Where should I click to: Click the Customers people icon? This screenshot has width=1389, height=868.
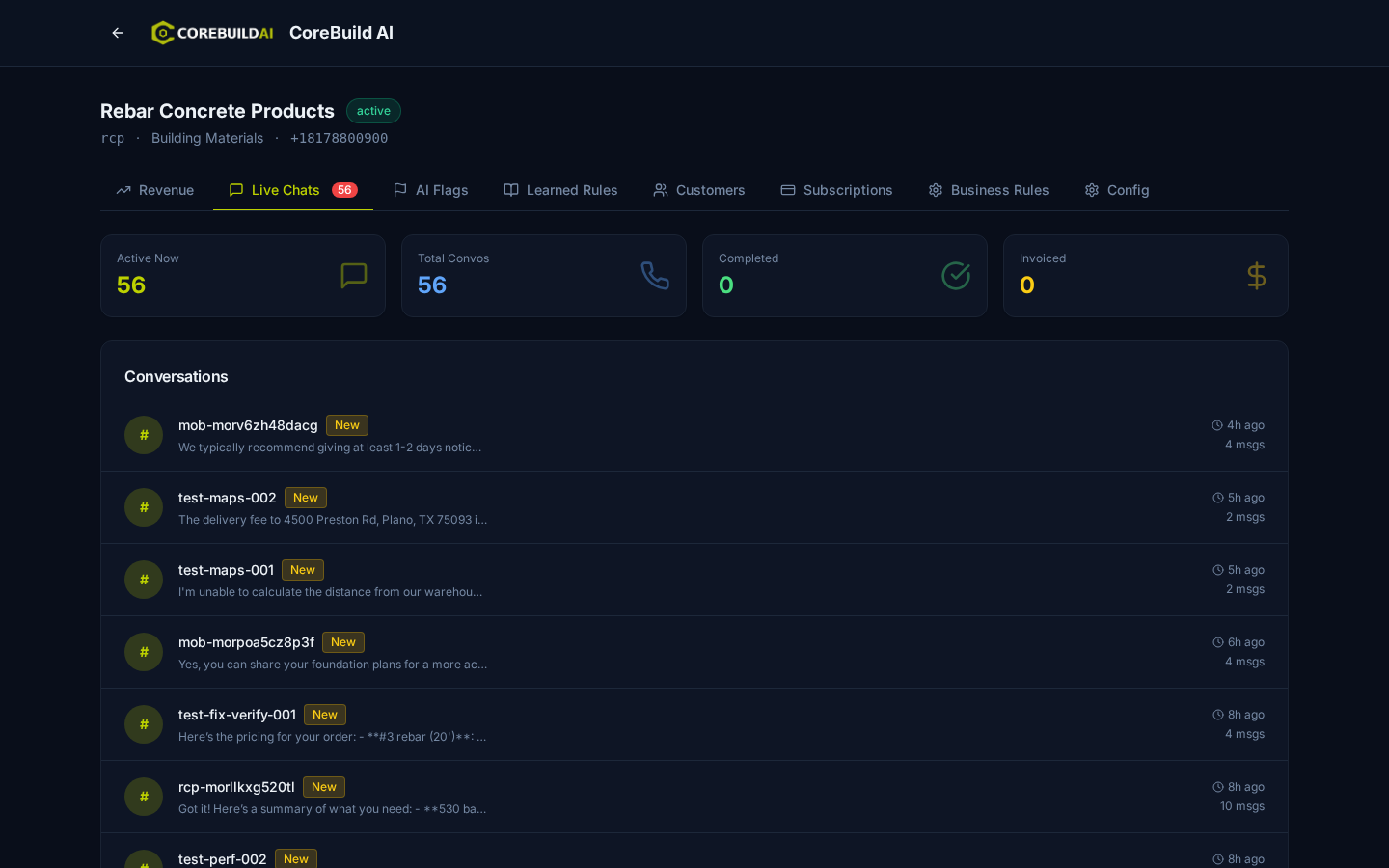click(x=661, y=190)
